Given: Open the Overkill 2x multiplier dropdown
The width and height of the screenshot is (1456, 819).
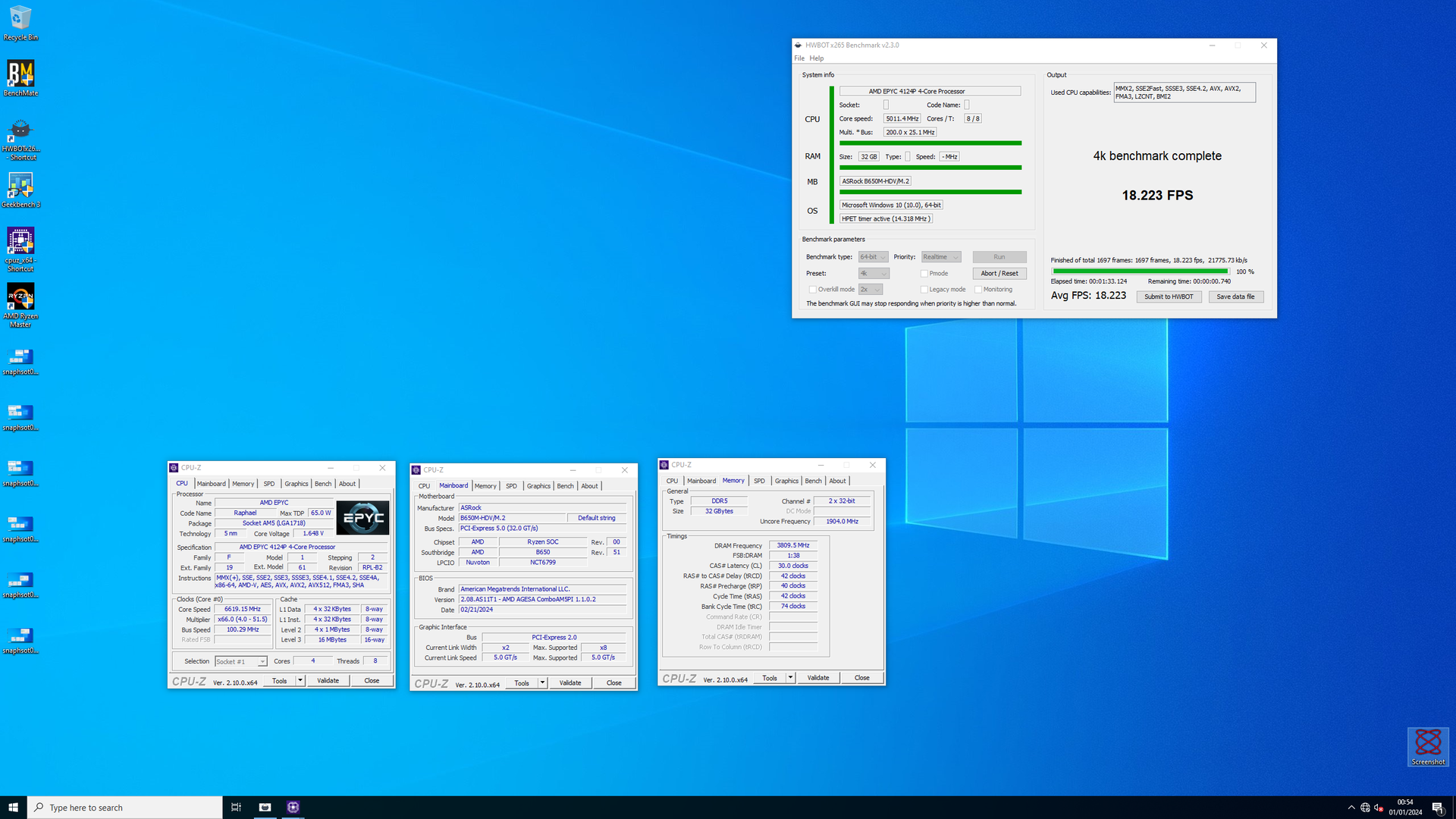Looking at the screenshot, I should (x=870, y=290).
